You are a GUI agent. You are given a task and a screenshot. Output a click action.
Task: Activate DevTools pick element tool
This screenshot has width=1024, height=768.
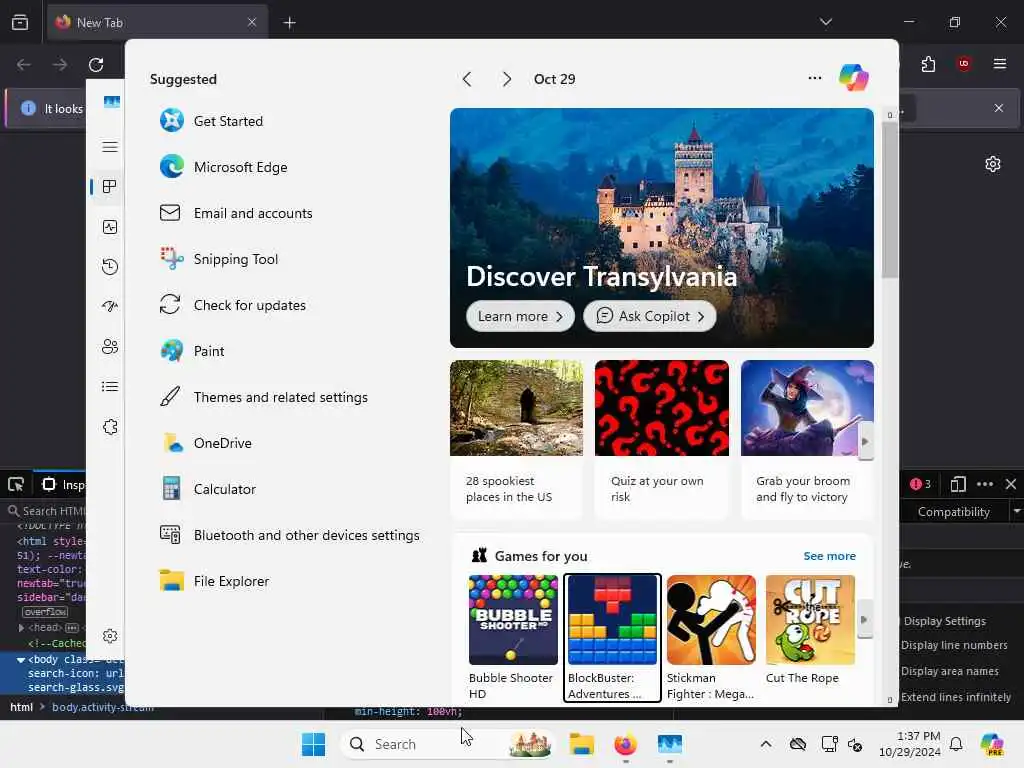pos(16,485)
